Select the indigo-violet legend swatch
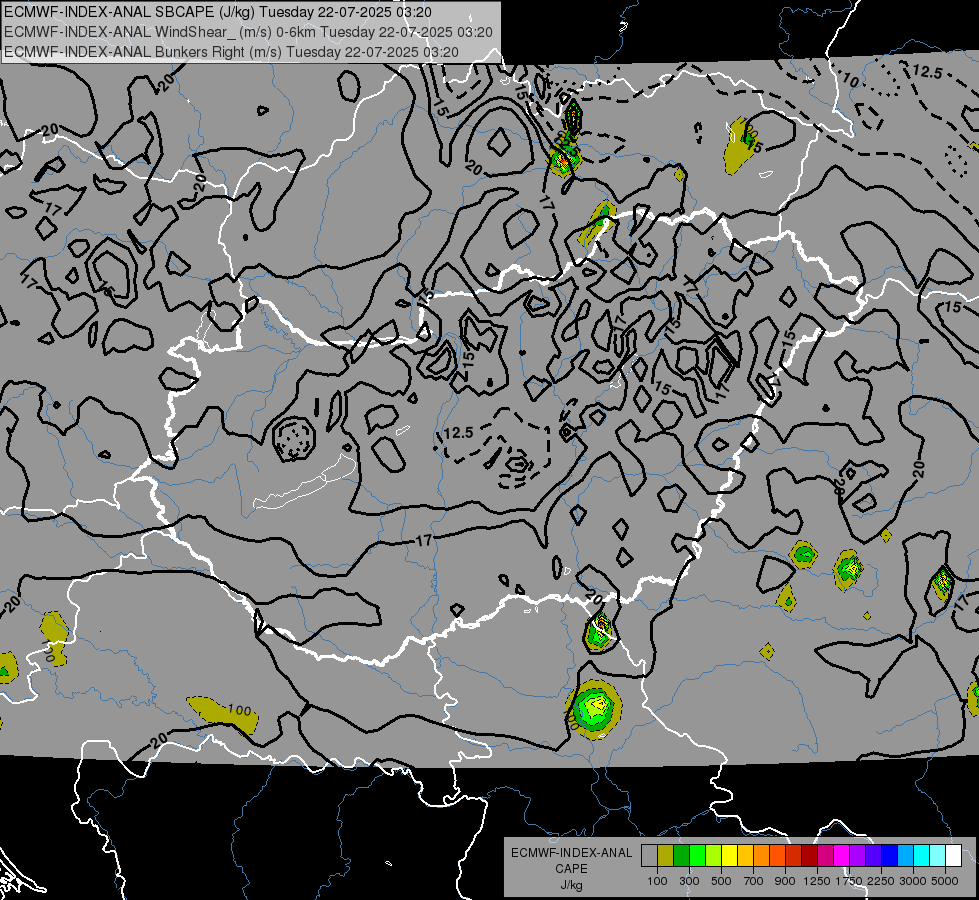This screenshot has width=979, height=900. point(873,856)
